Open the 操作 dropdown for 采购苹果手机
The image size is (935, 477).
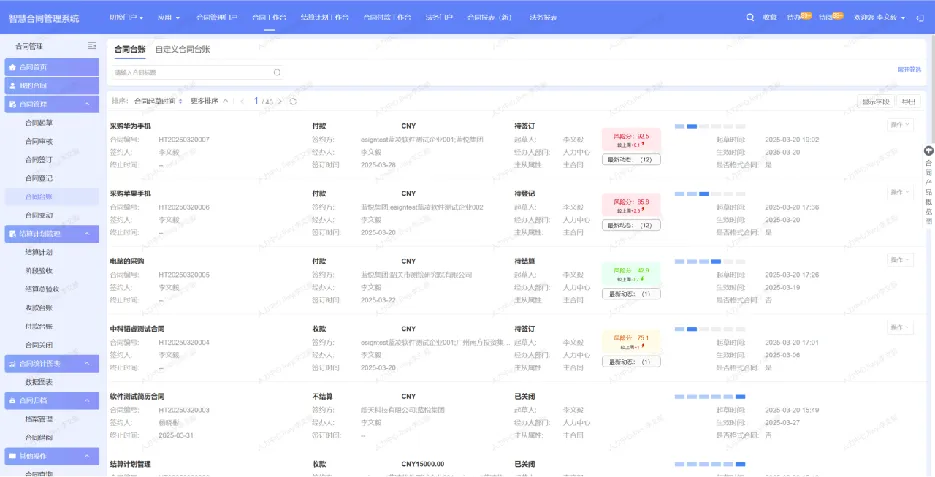pos(900,192)
